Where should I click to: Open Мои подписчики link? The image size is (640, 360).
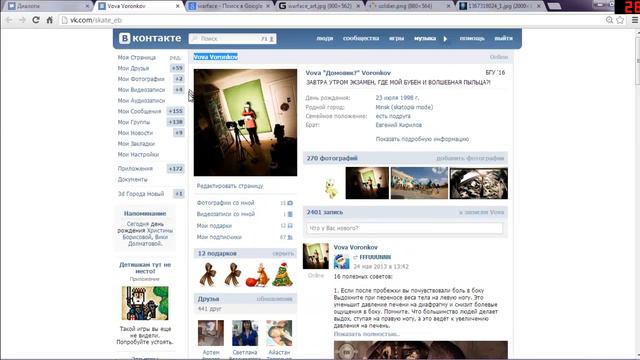coord(219,237)
